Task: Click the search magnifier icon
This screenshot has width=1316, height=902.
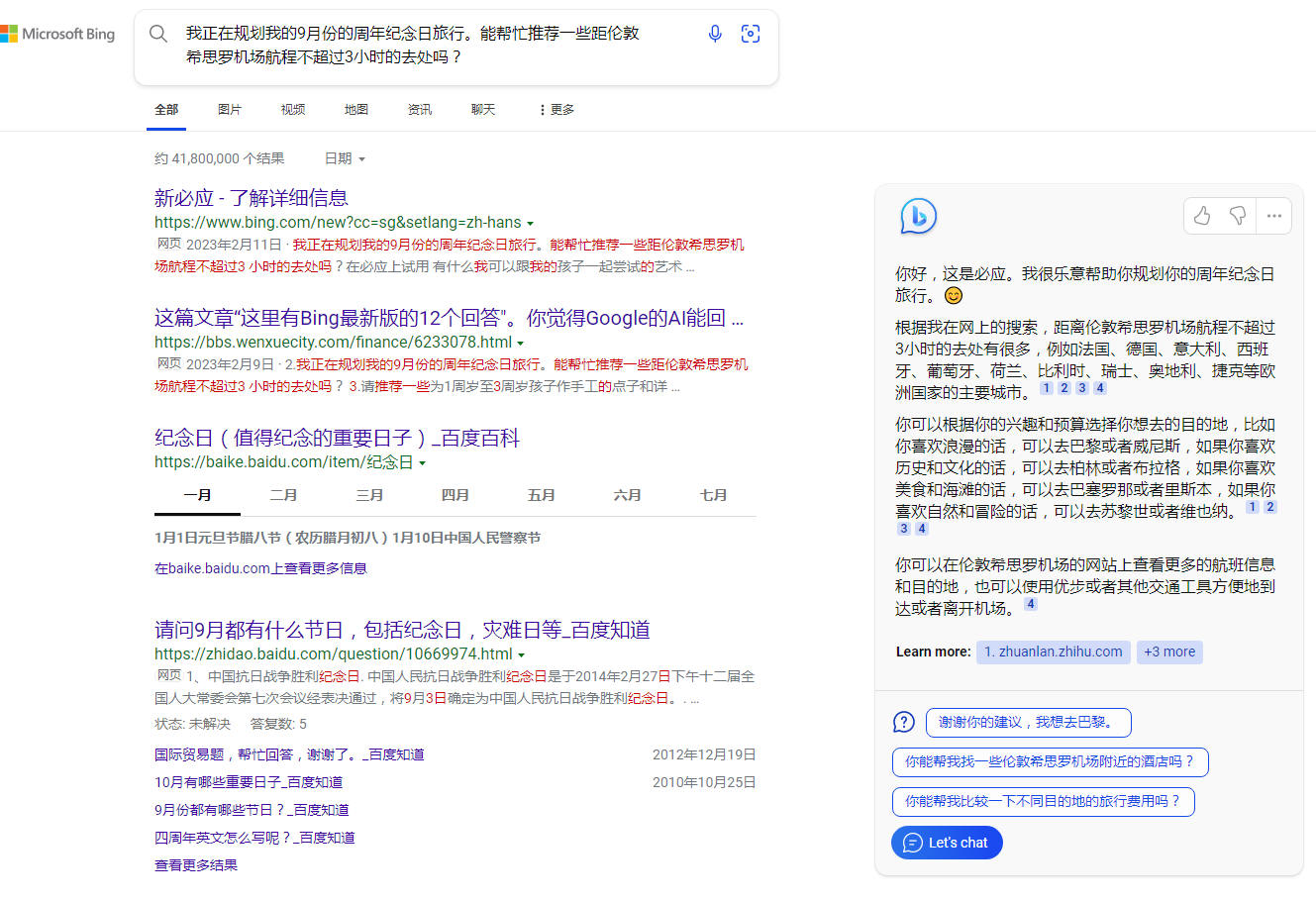Action: coord(158,34)
